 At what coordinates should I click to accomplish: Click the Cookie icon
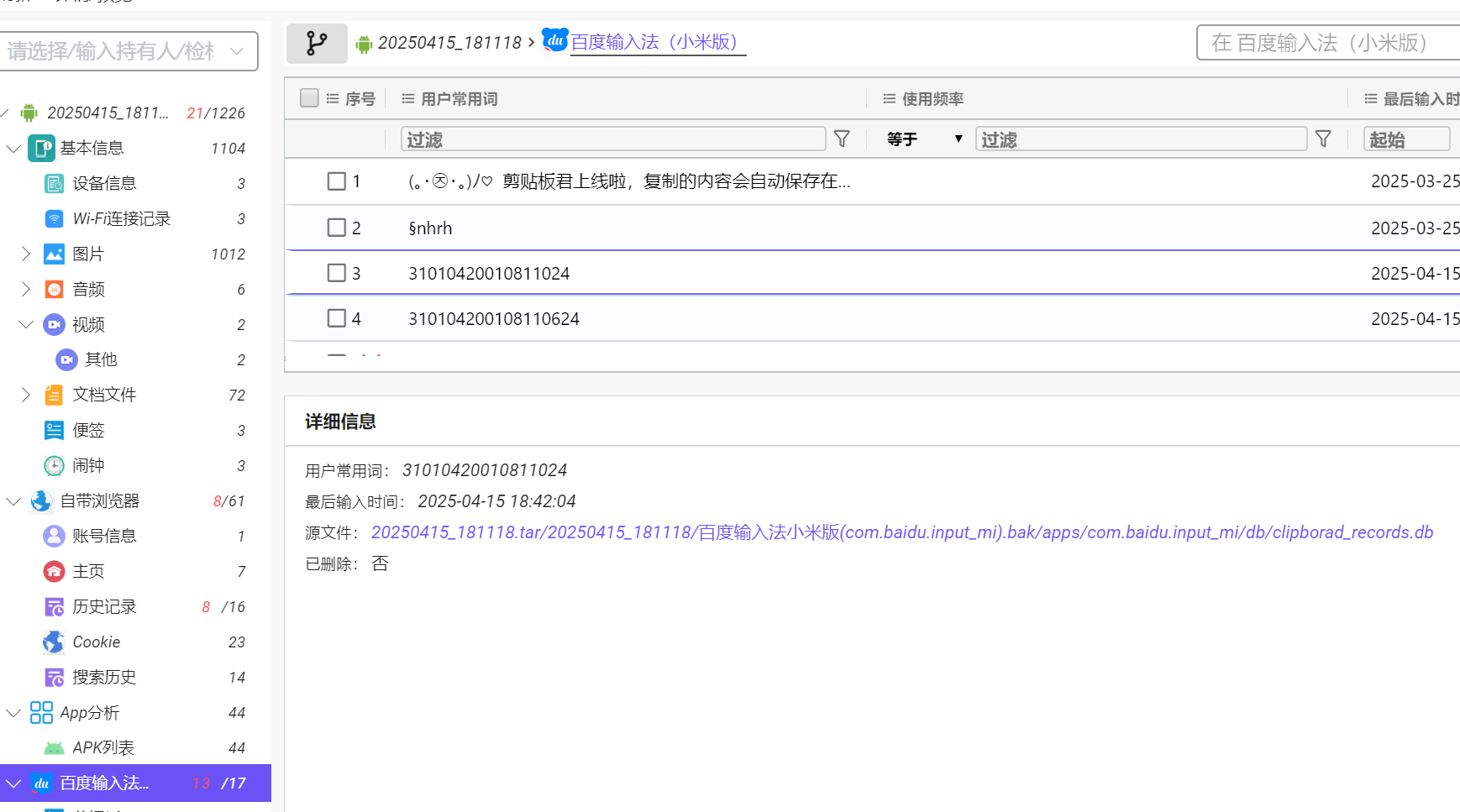54,642
